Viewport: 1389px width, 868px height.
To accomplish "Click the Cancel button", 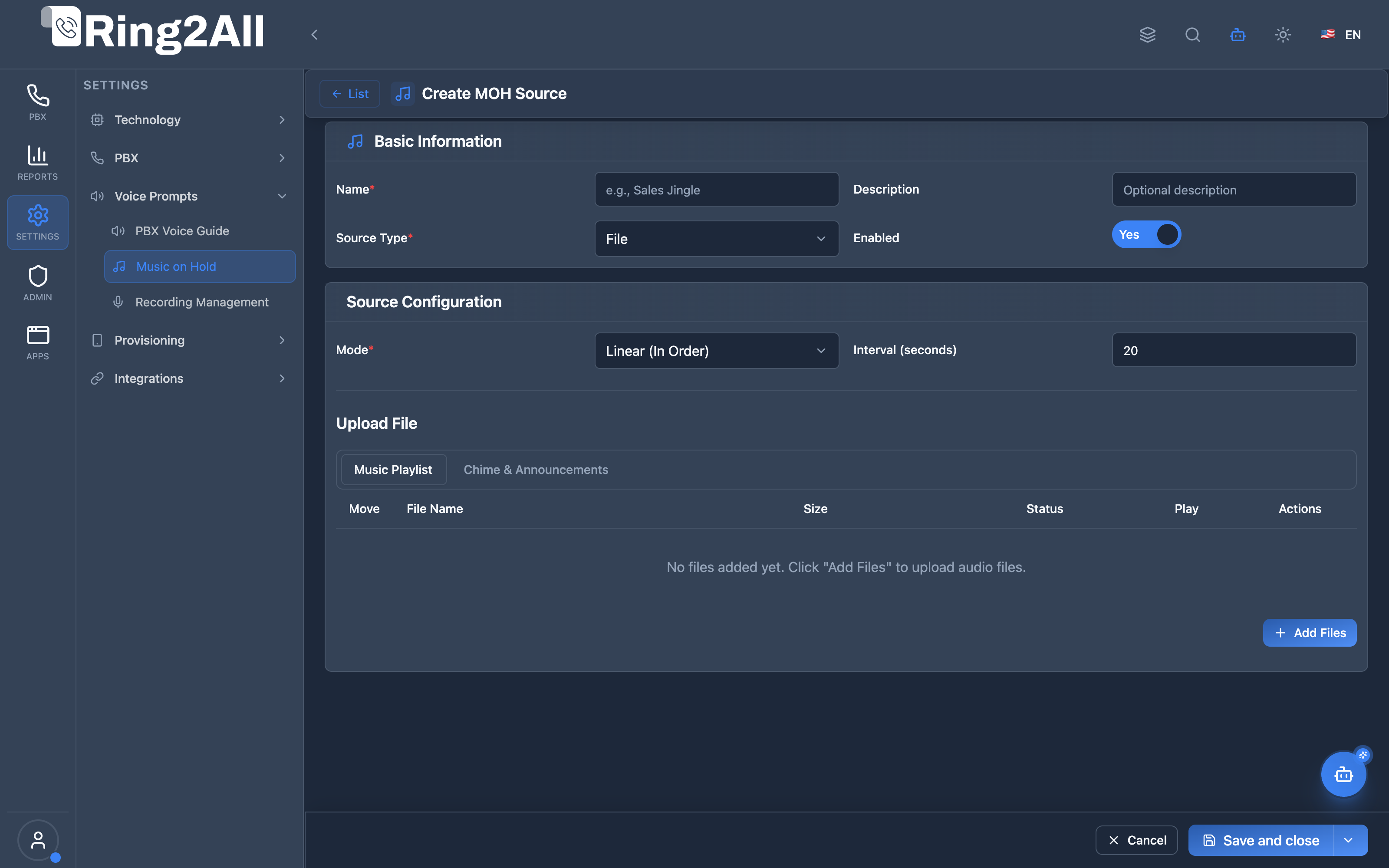I will pos(1136,840).
